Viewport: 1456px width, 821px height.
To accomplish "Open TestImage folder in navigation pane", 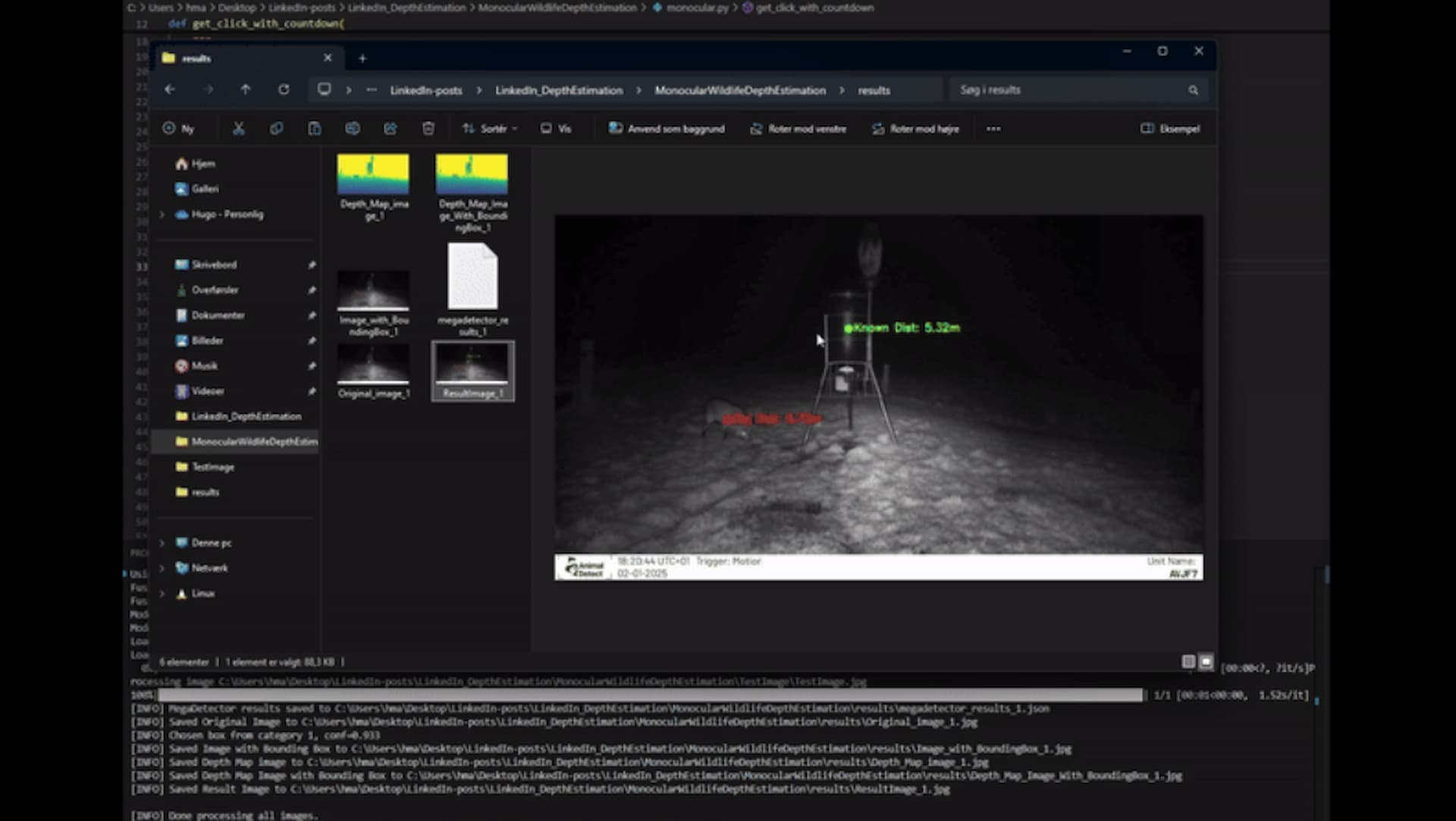I will tap(205, 467).
